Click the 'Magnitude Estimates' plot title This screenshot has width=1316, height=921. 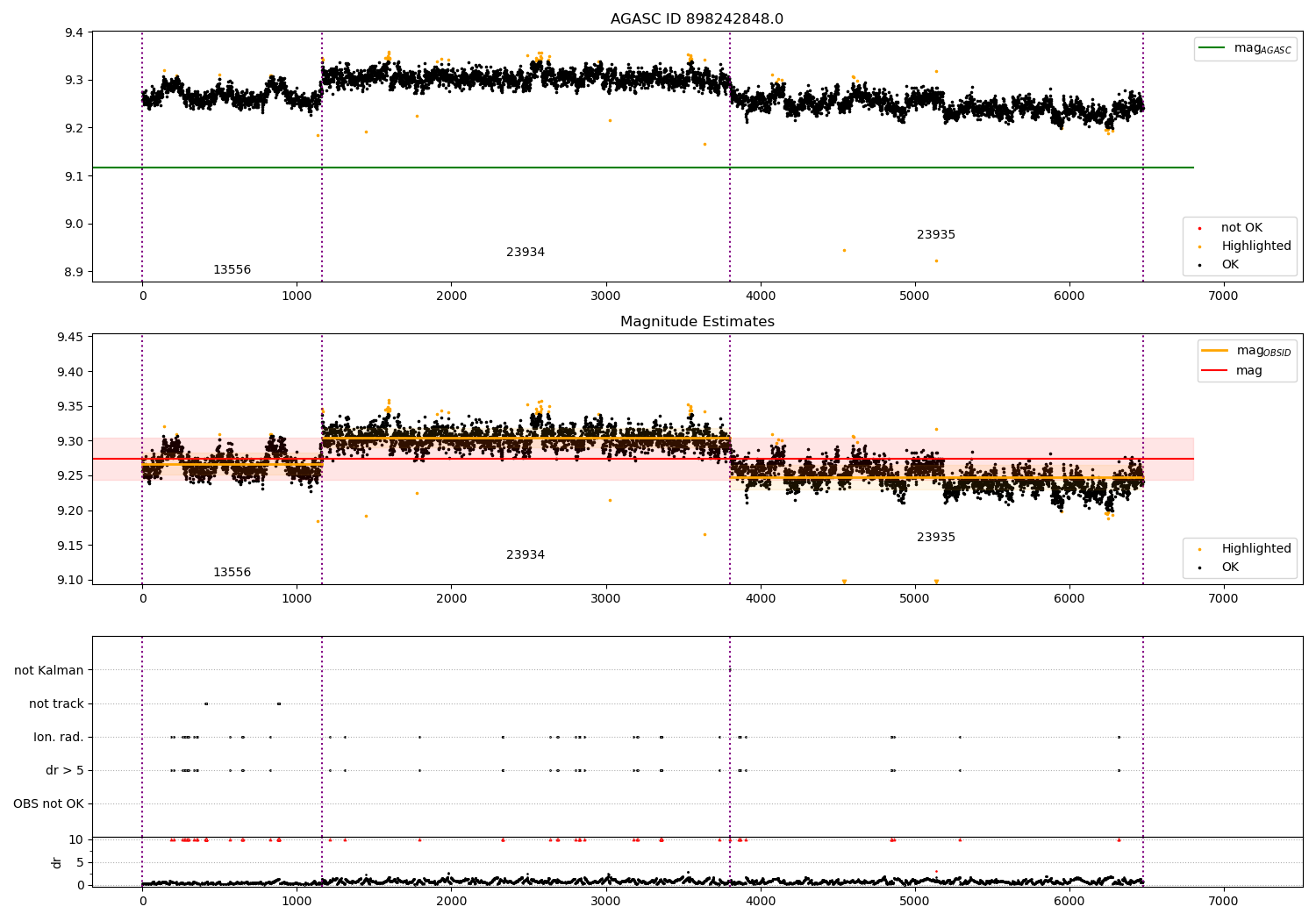click(697, 322)
